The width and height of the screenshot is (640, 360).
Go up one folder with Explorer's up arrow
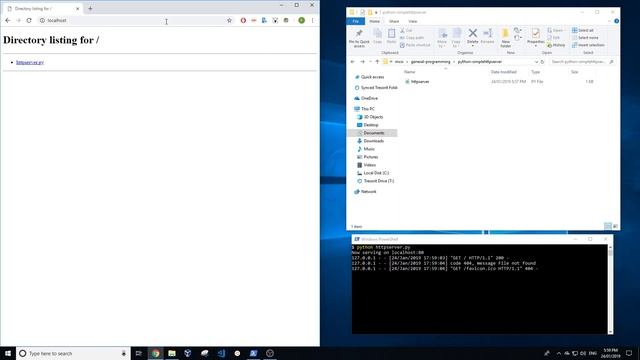[377, 62]
